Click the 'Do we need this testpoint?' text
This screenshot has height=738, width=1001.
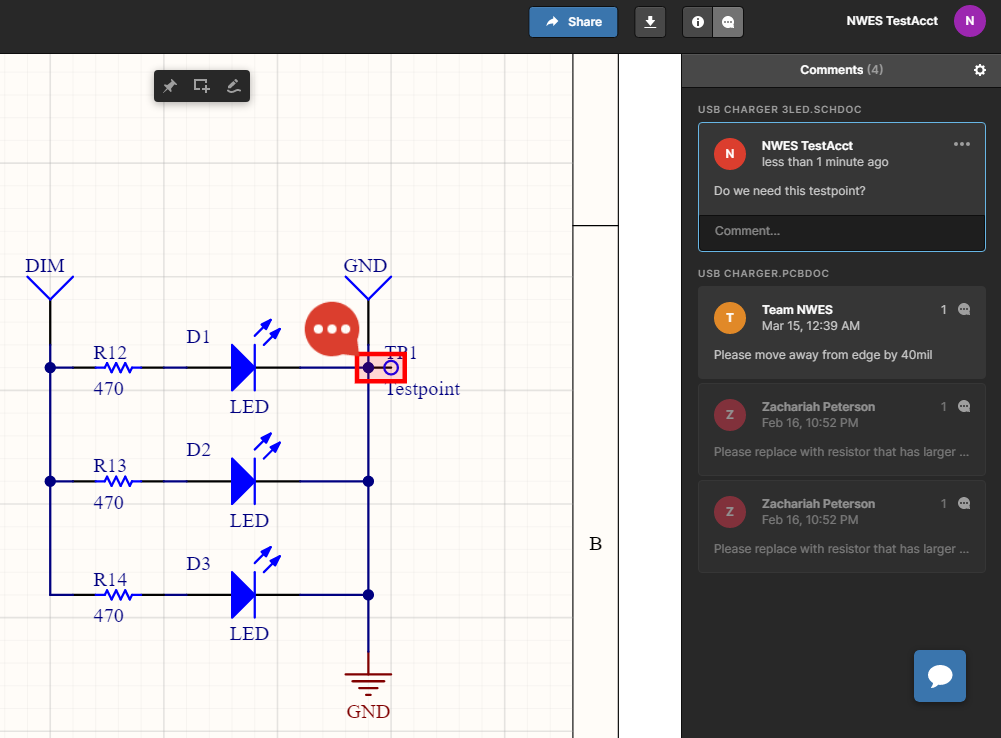(x=790, y=191)
